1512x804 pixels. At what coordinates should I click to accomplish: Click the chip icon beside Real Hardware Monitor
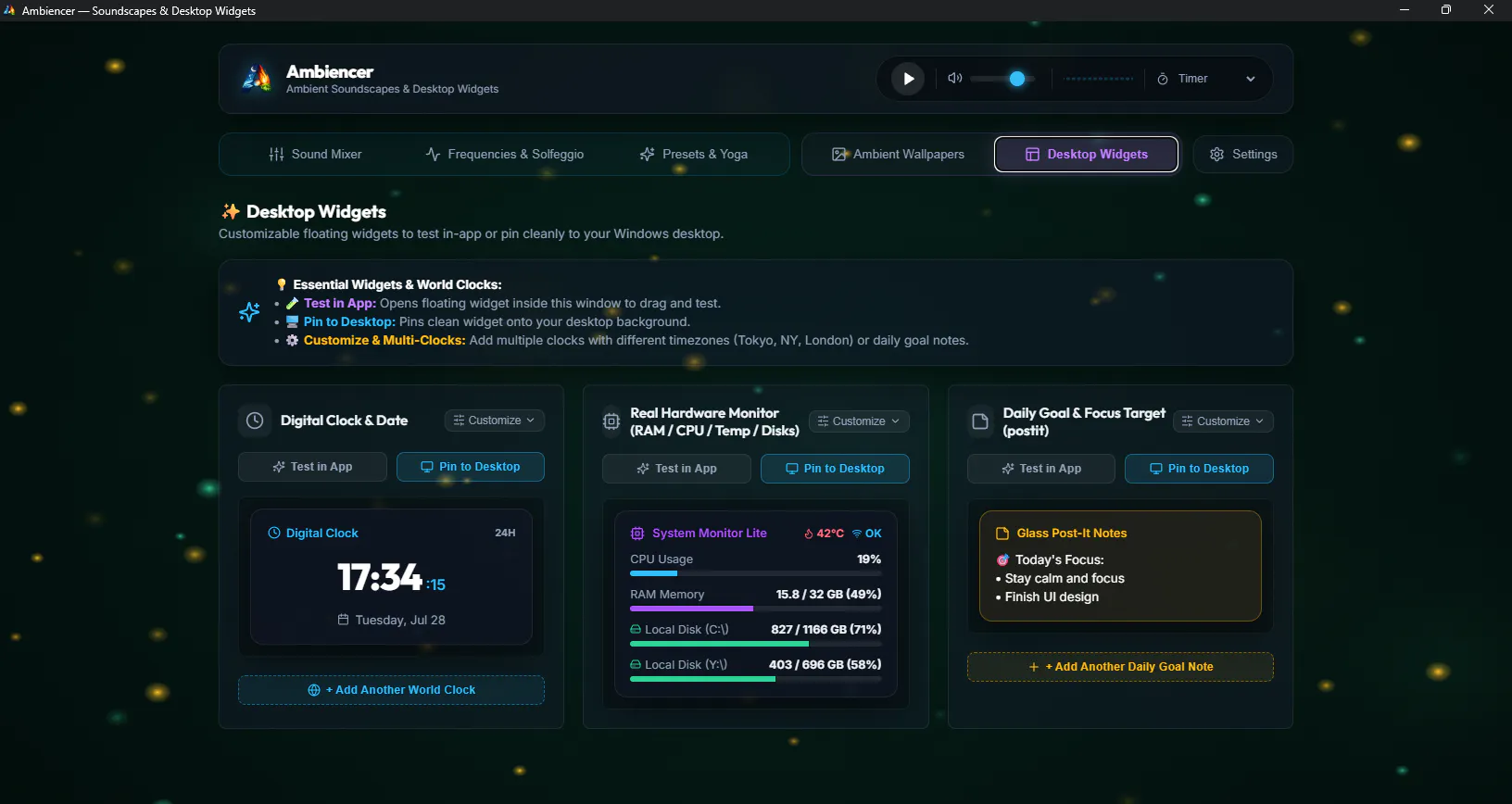(611, 421)
